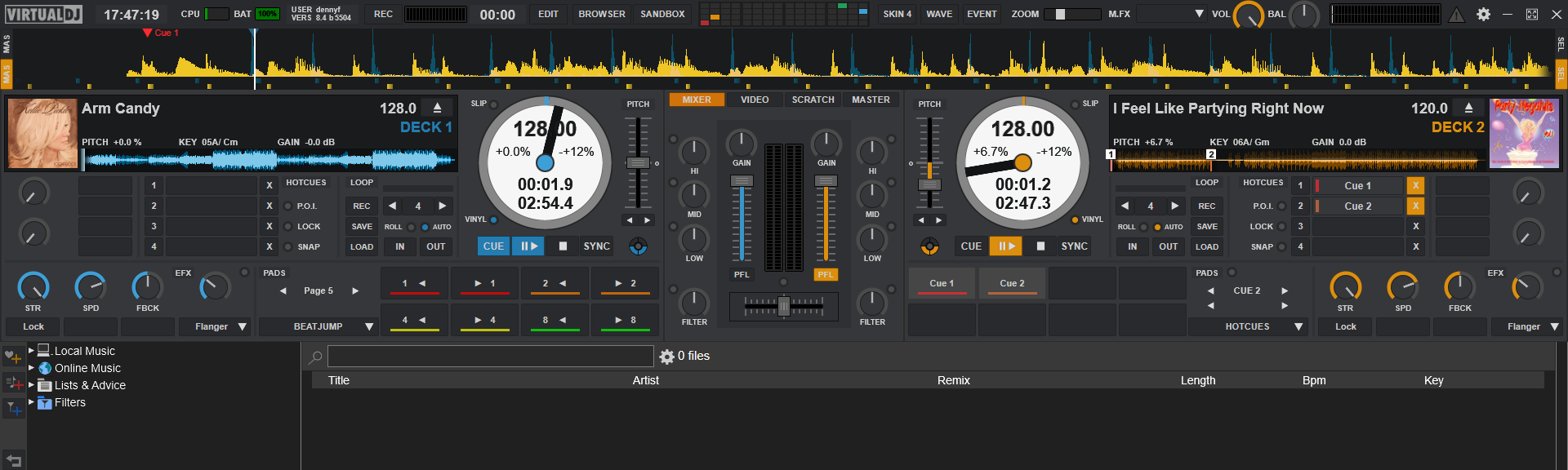Image resolution: width=1568 pixels, height=470 pixels.
Task: Click the Deck 1 pitch fader
Action: [638, 162]
